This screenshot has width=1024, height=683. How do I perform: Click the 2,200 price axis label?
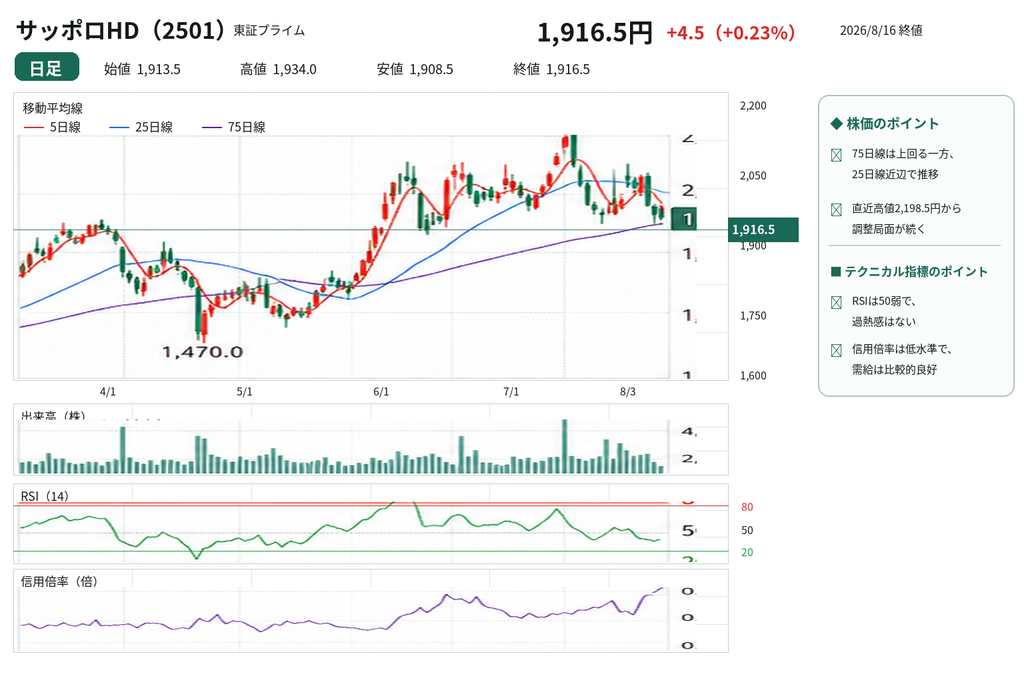pyautogui.click(x=753, y=106)
